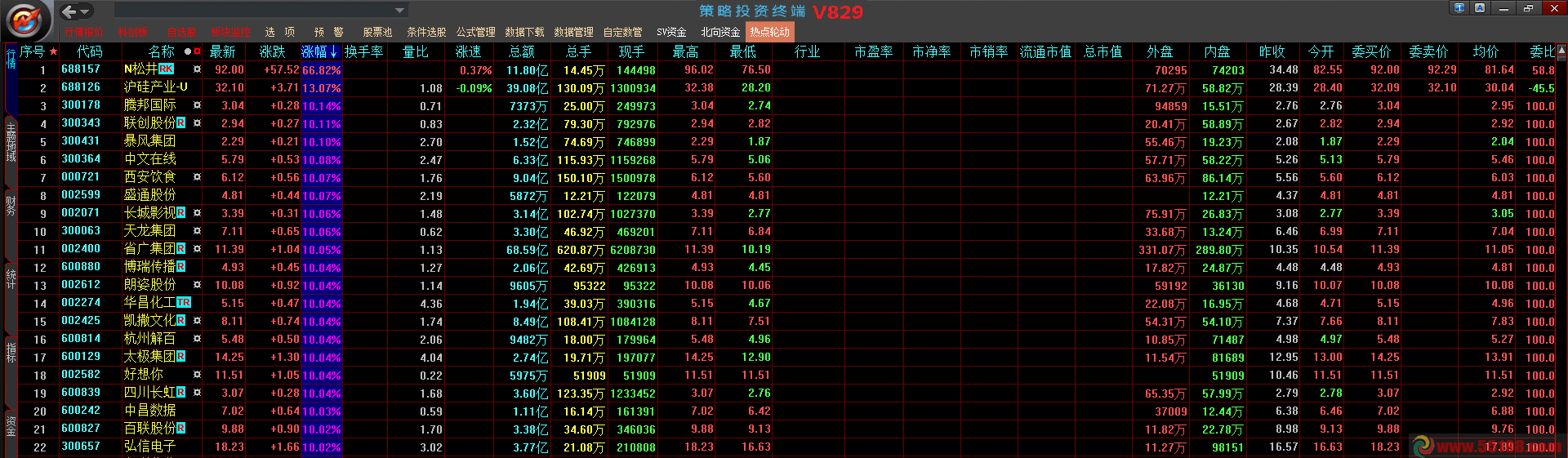1568x458 pixels.
Task: Click the R badge beside 四川长虹
Action: point(181,393)
